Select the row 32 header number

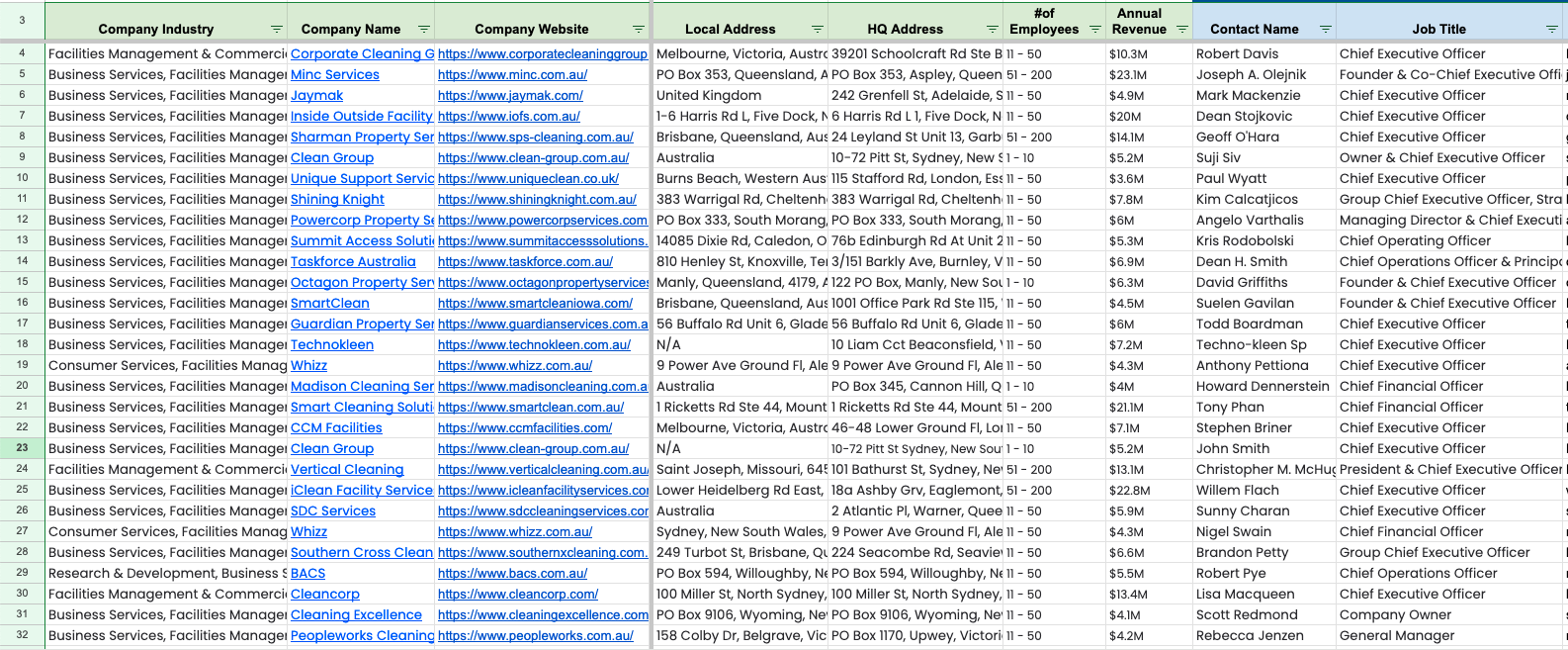coord(22,635)
